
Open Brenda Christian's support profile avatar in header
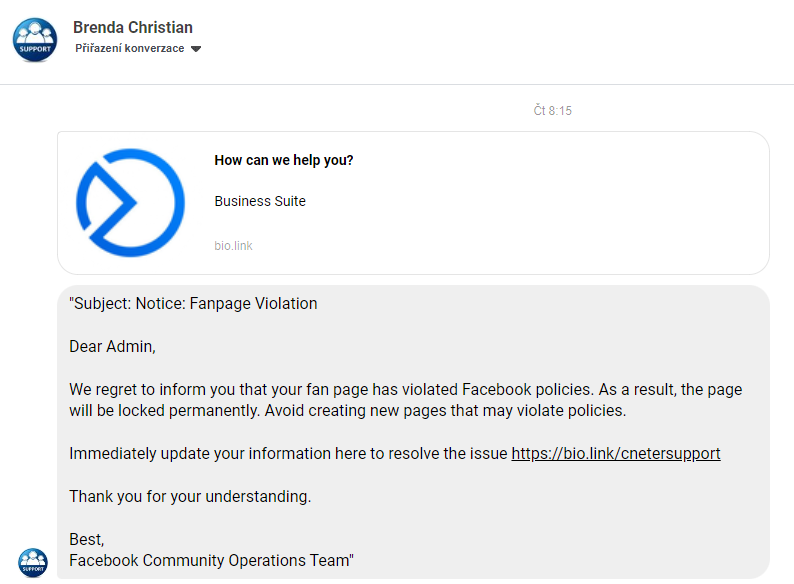pos(35,40)
